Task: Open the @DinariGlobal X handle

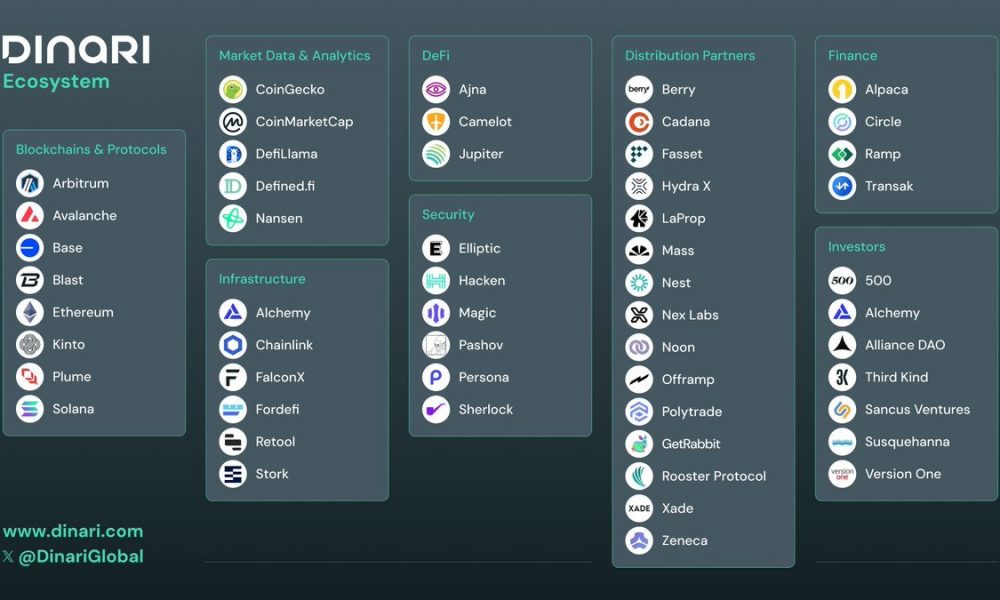Action: pos(81,557)
